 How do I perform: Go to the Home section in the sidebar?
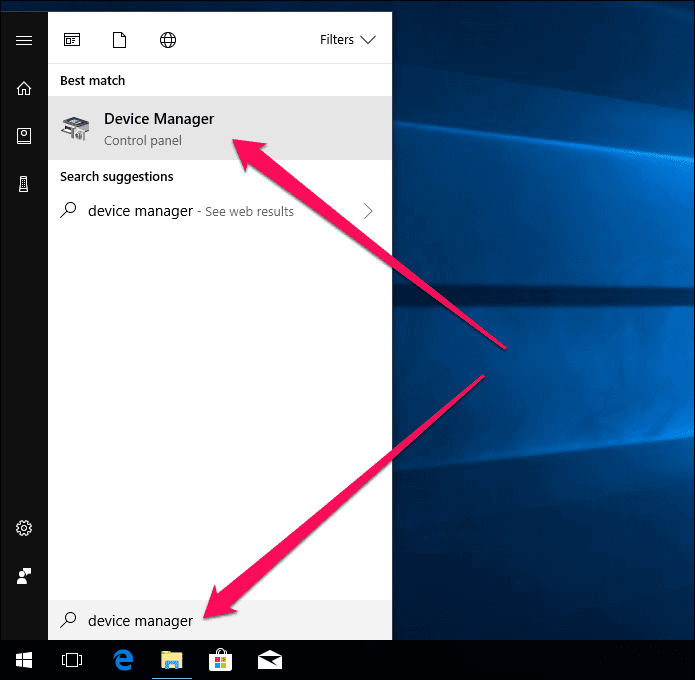coord(24,88)
